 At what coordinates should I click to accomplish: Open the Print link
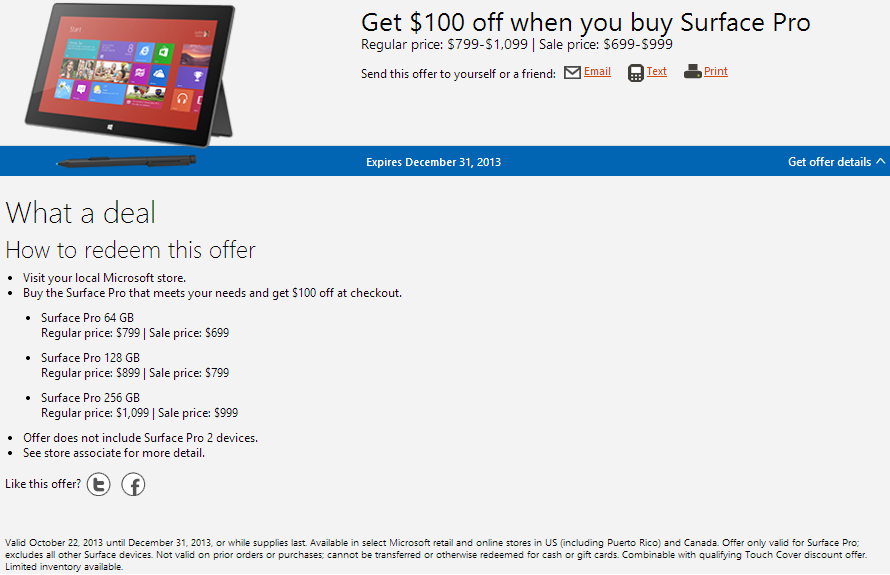click(716, 72)
